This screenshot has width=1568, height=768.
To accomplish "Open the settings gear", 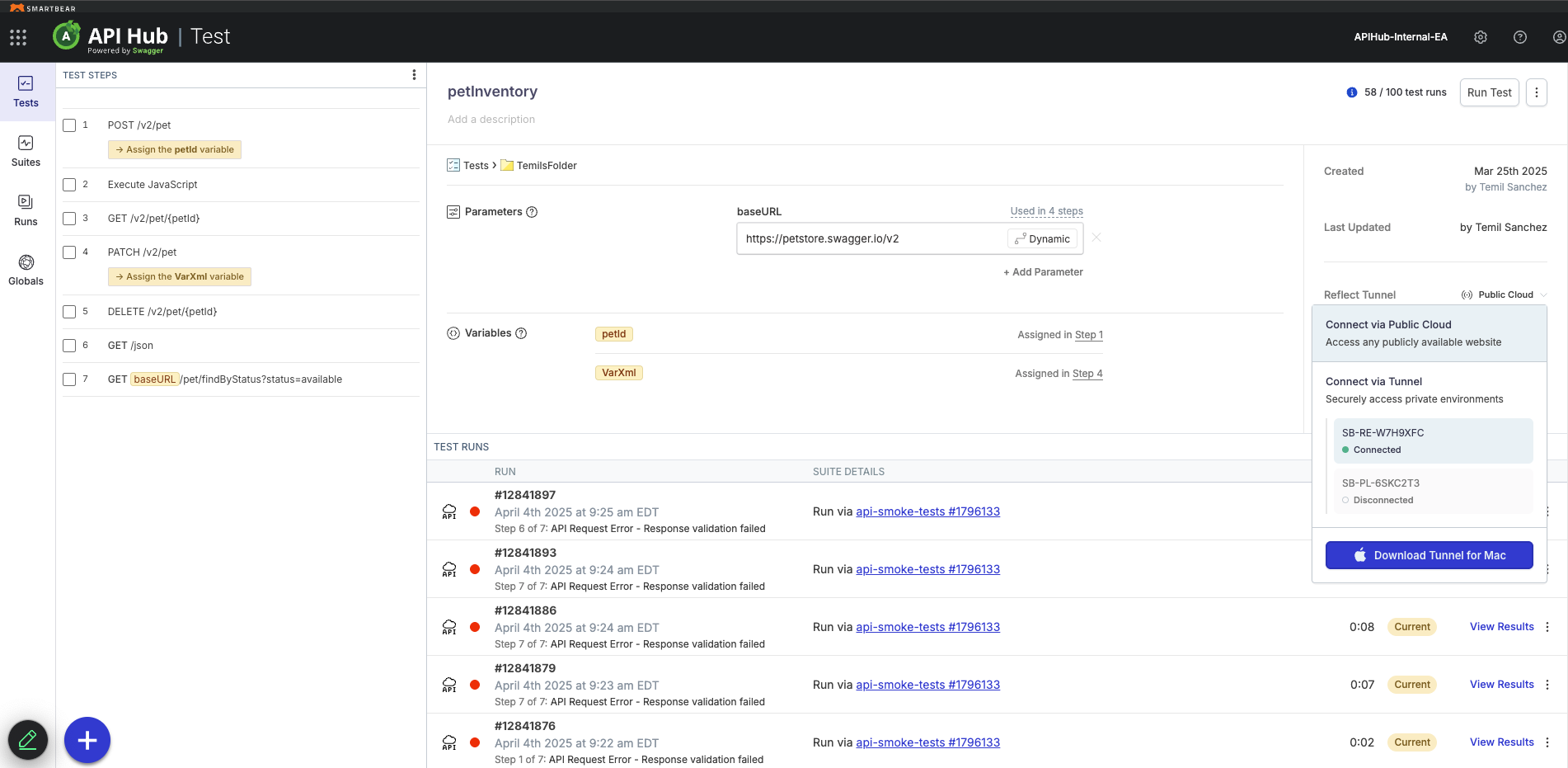I will click(1481, 37).
